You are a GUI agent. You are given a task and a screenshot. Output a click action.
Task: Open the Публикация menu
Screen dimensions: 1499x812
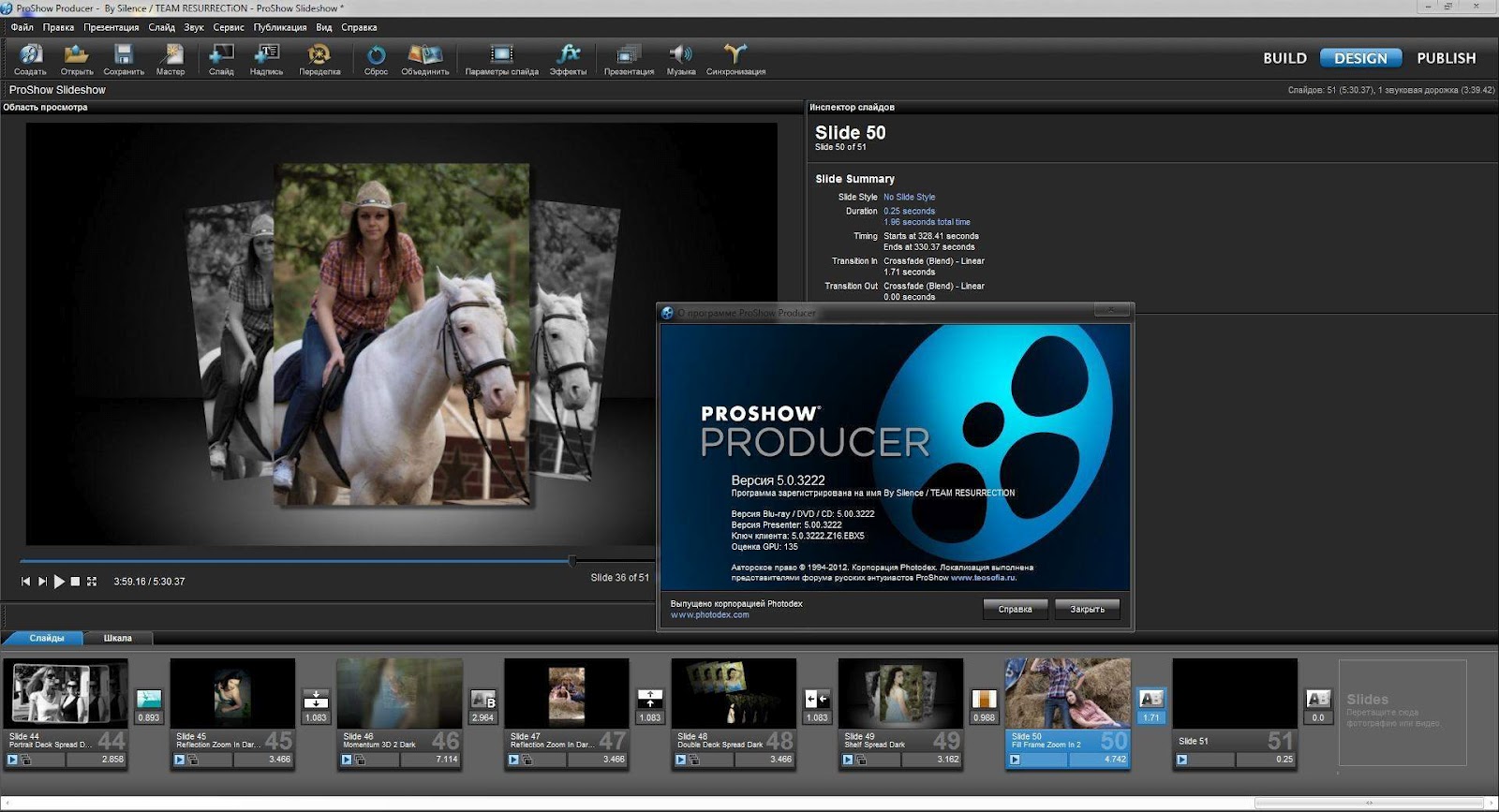point(279,27)
